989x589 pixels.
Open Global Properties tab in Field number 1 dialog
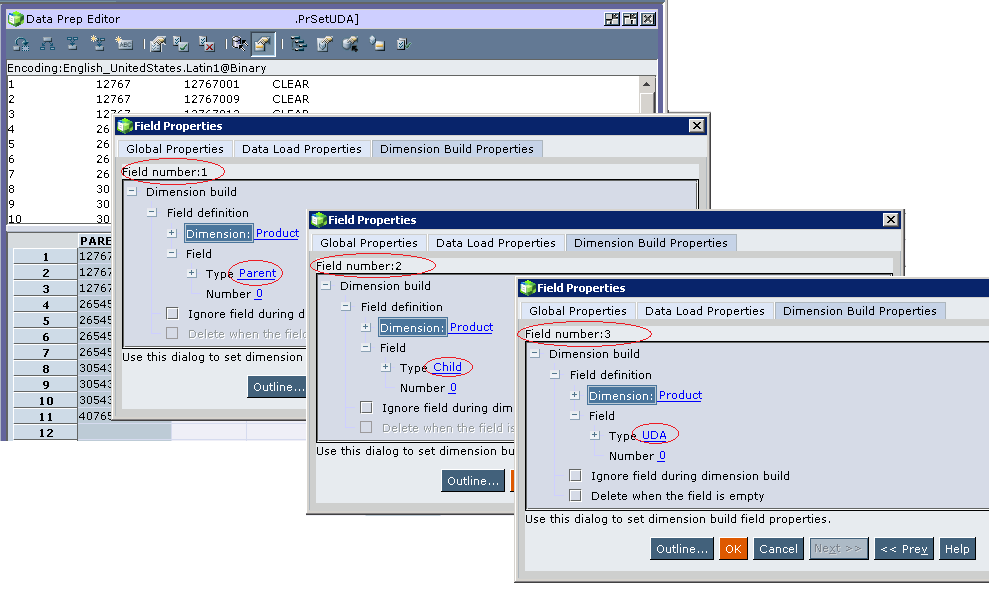tap(175, 149)
